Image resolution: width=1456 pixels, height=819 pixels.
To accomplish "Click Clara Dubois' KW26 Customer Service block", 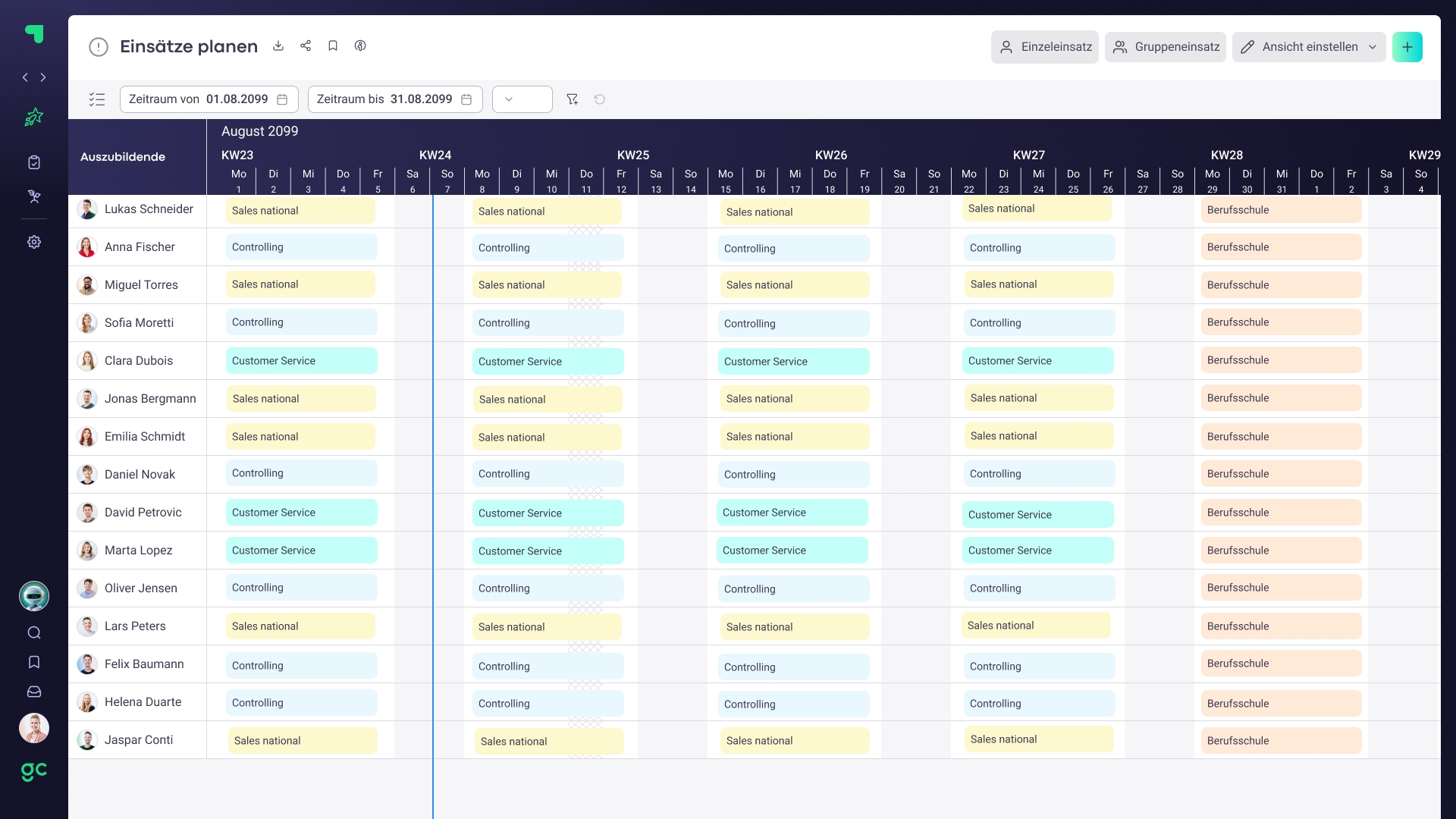I will coord(793,362).
